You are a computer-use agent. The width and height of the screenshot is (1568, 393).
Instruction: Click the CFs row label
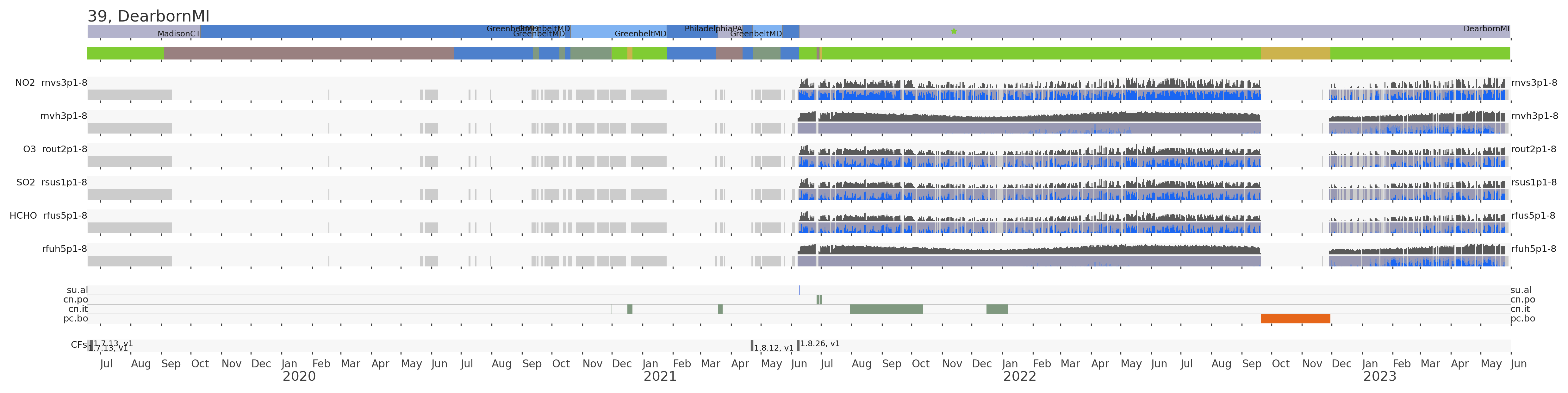click(78, 345)
